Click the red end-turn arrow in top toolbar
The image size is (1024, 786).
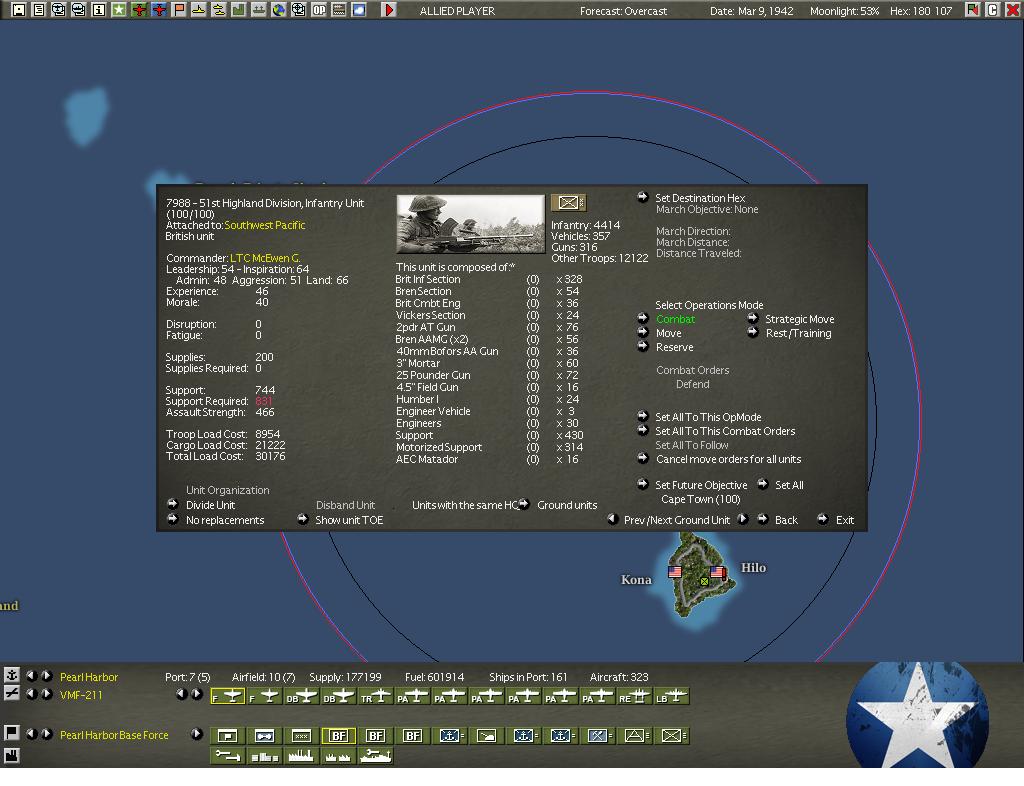[x=389, y=10]
